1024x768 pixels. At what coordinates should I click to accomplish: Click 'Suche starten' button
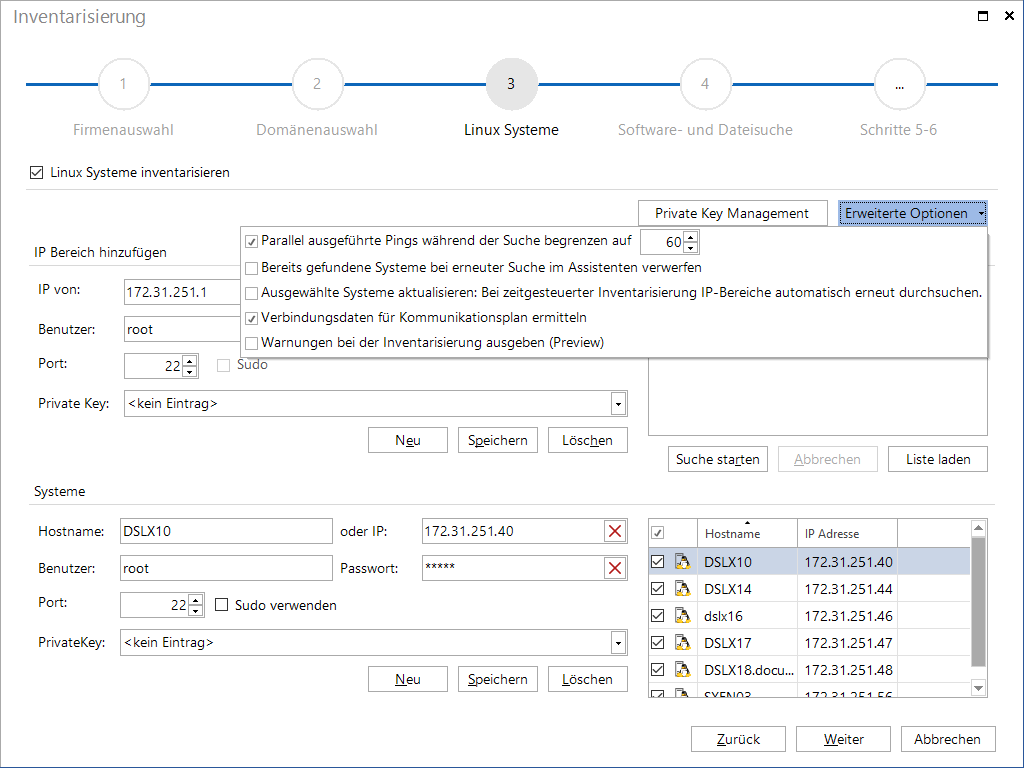tap(718, 459)
